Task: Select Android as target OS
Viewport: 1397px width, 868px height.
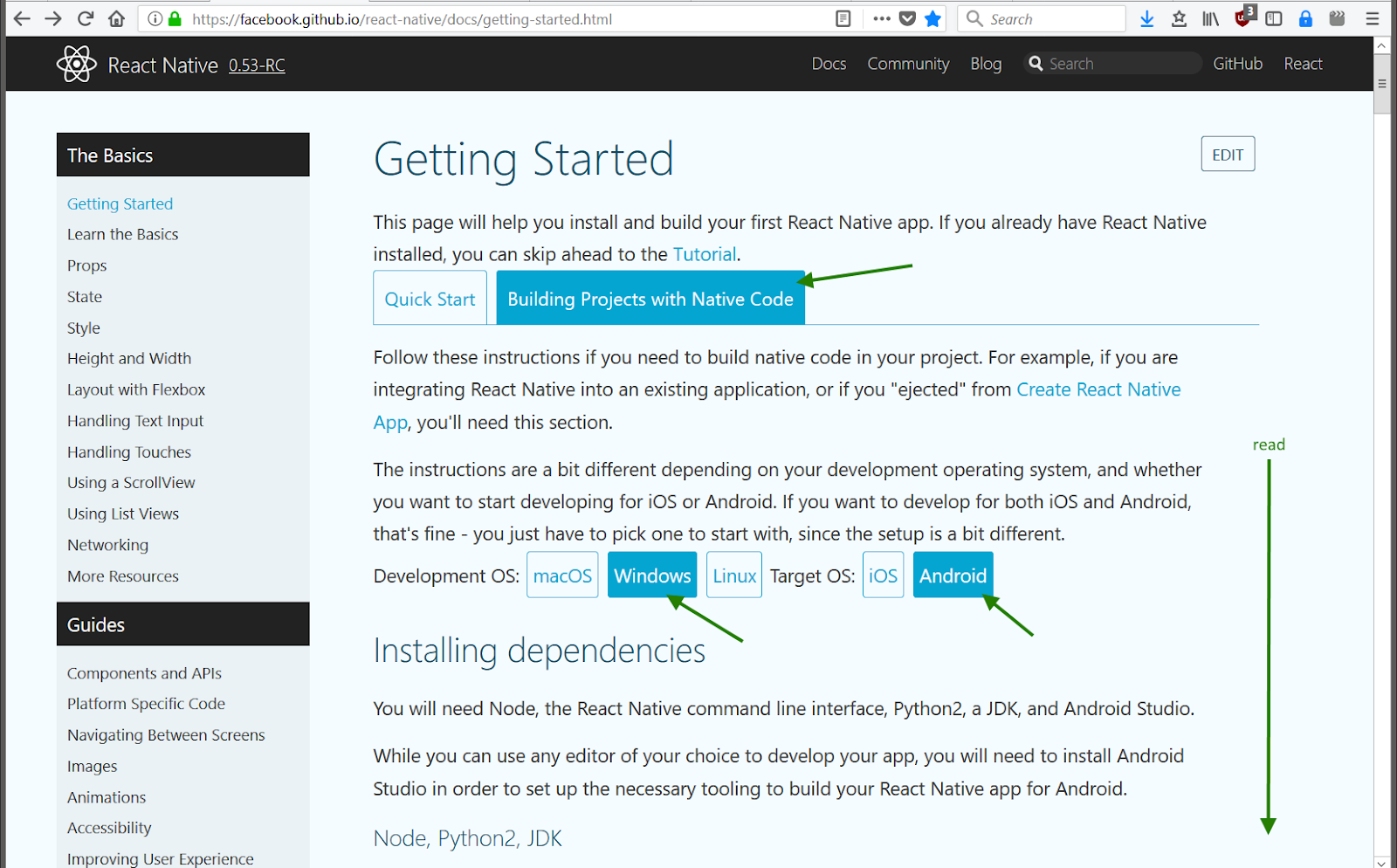Action: (x=953, y=575)
